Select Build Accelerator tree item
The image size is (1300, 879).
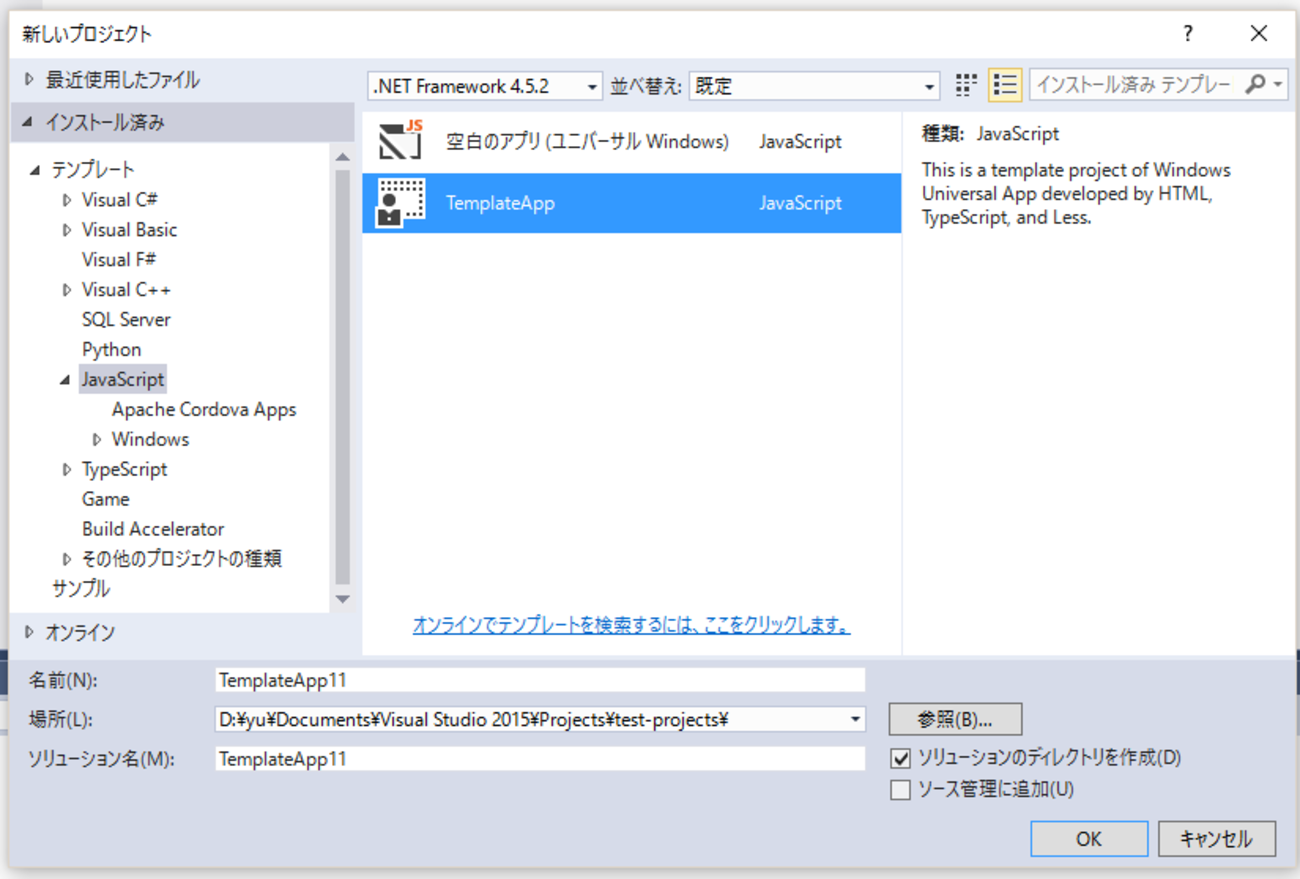click(x=153, y=529)
